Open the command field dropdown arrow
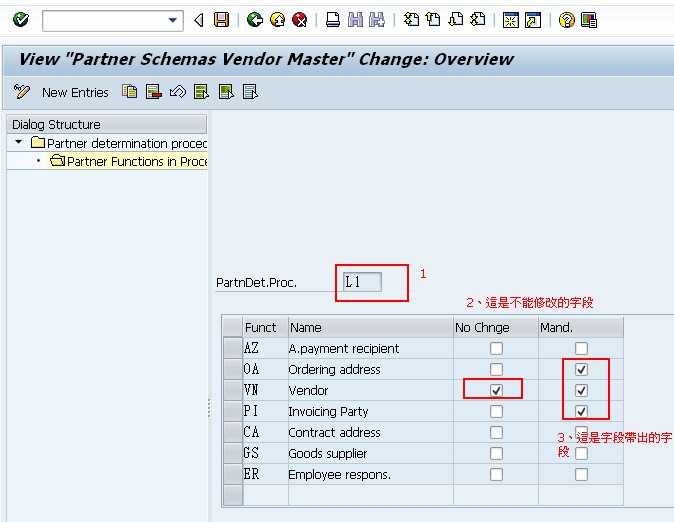Image resolution: width=674 pixels, height=522 pixels. pos(173,20)
